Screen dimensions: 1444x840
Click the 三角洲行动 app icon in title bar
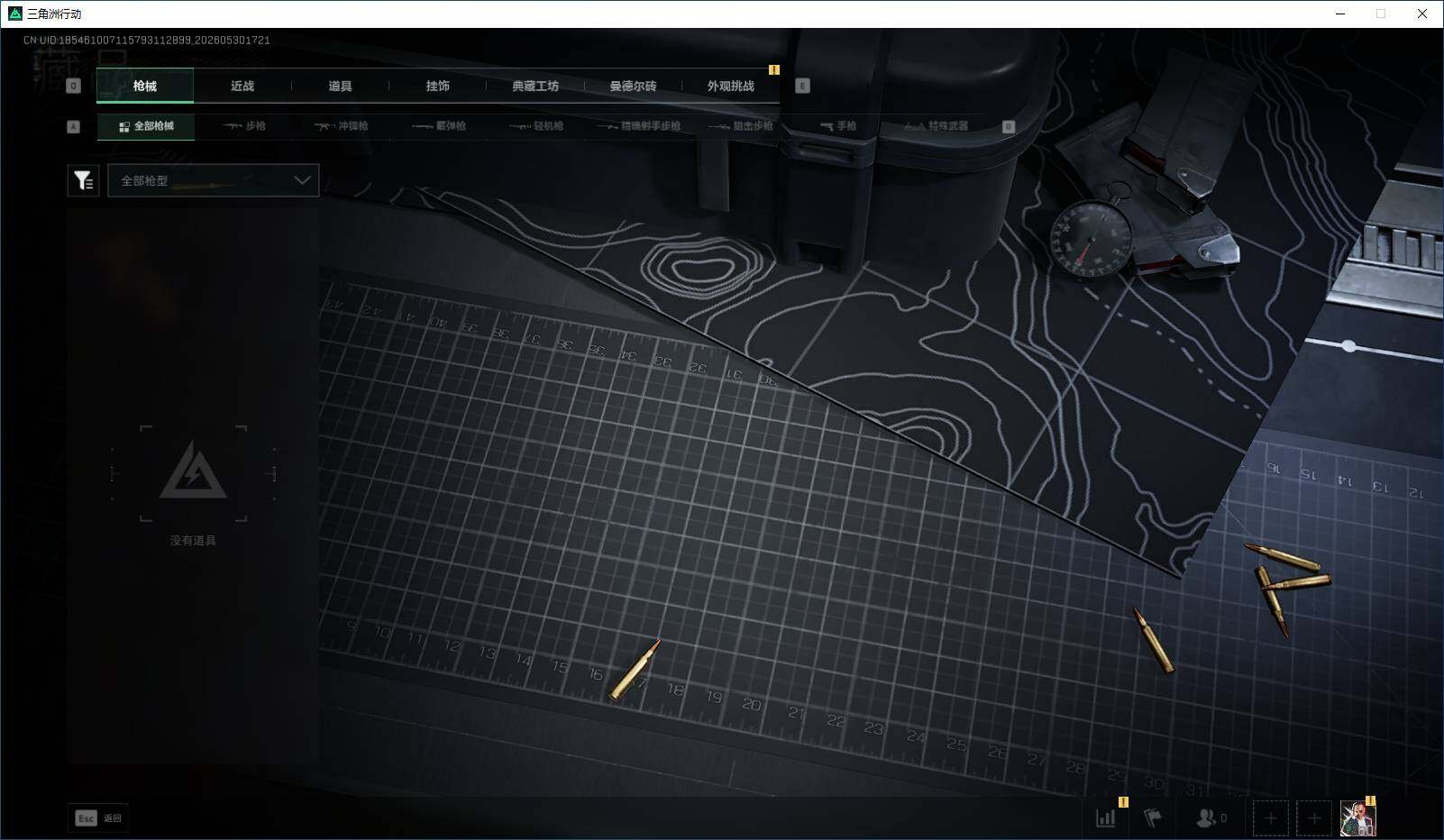[x=14, y=14]
